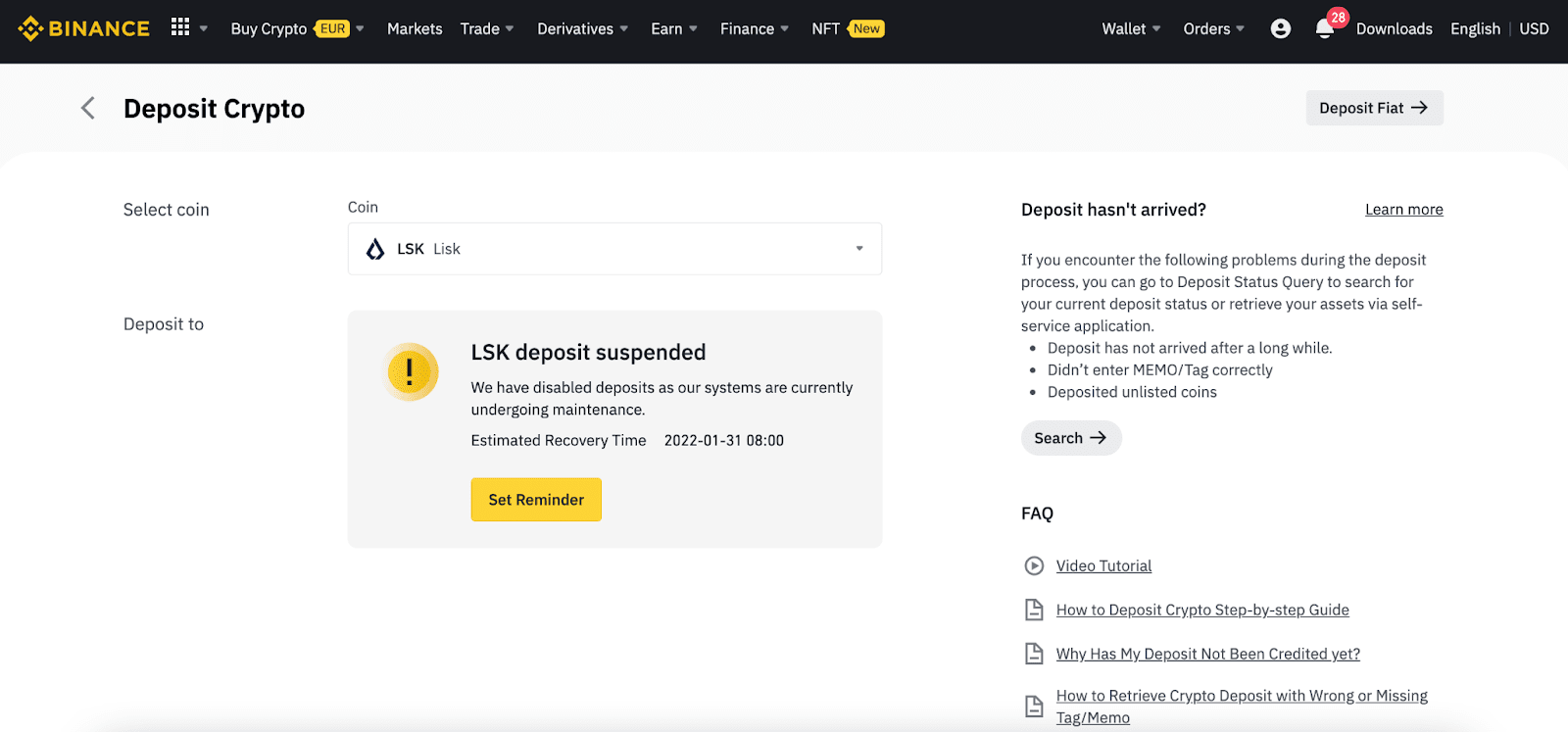Click the estimated recovery time 2022-01-31 08:00
This screenshot has height=732, width=1568.
(724, 441)
